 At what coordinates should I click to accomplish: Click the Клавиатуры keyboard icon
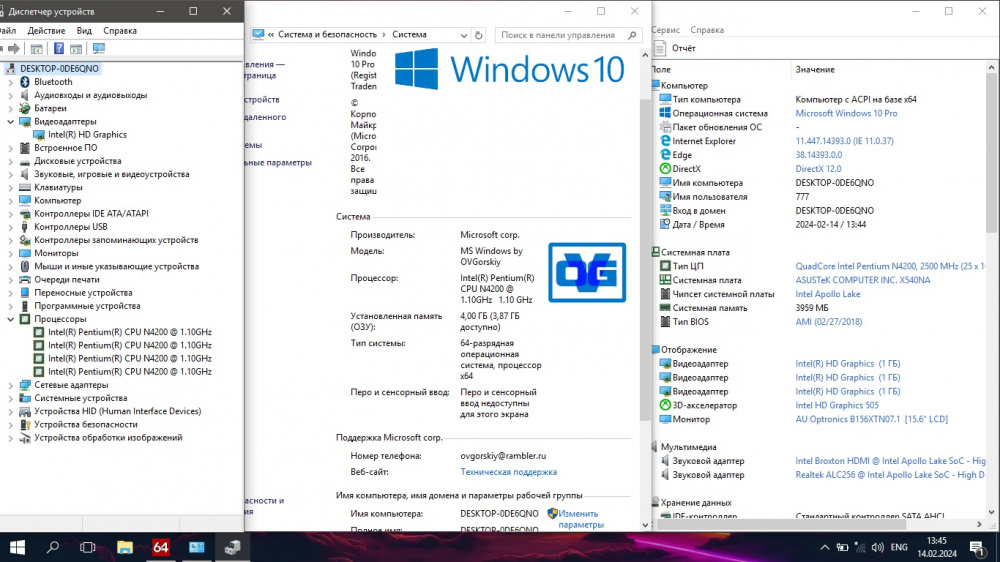point(25,187)
